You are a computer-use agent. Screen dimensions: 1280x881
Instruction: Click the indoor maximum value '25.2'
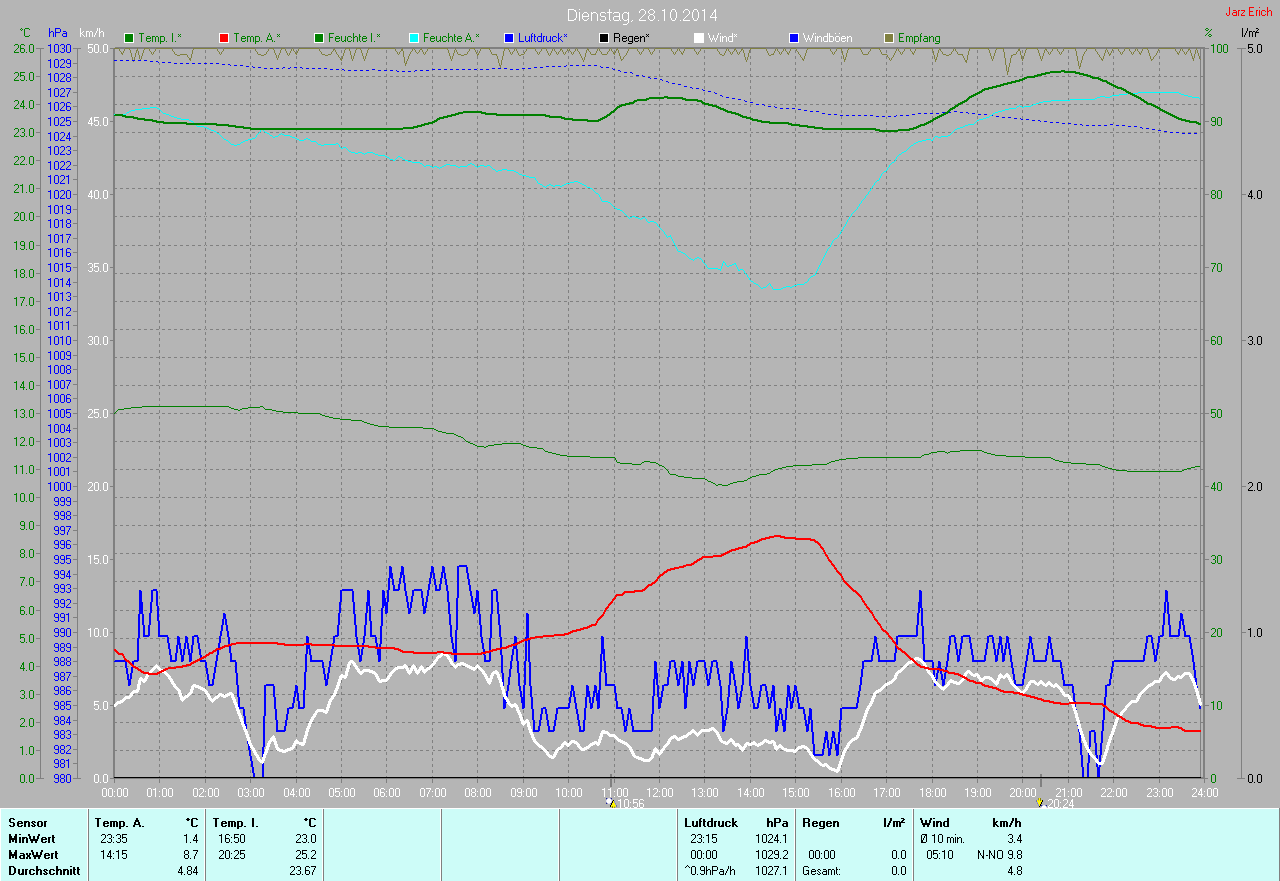pyautogui.click(x=305, y=855)
